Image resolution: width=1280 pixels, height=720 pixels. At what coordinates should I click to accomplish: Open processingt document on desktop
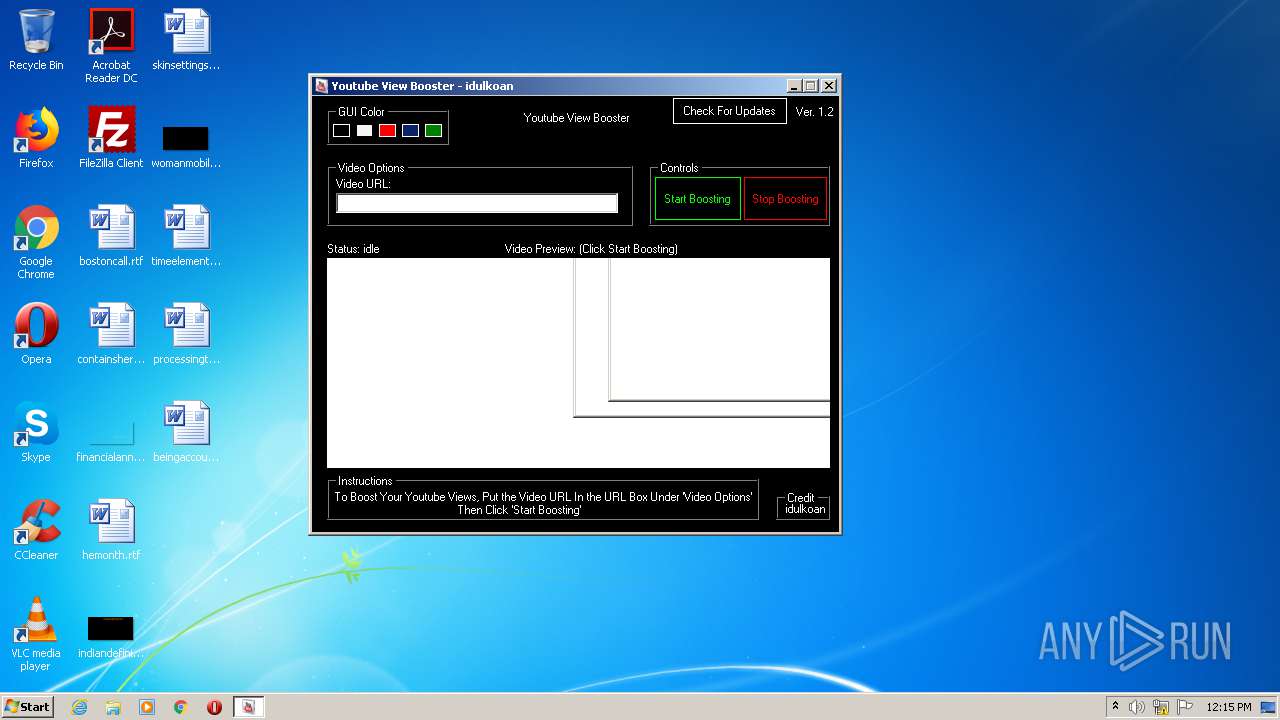(186, 335)
